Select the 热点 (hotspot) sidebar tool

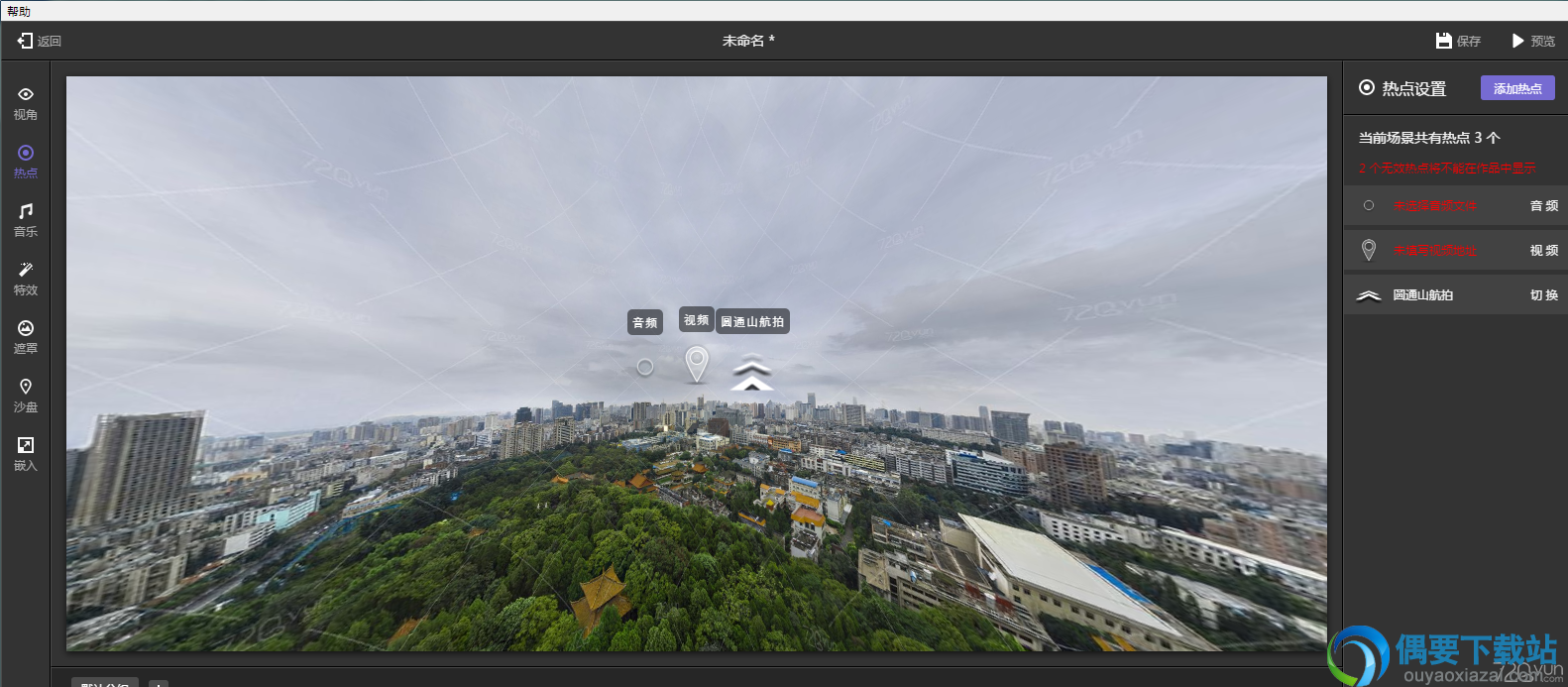click(26, 162)
